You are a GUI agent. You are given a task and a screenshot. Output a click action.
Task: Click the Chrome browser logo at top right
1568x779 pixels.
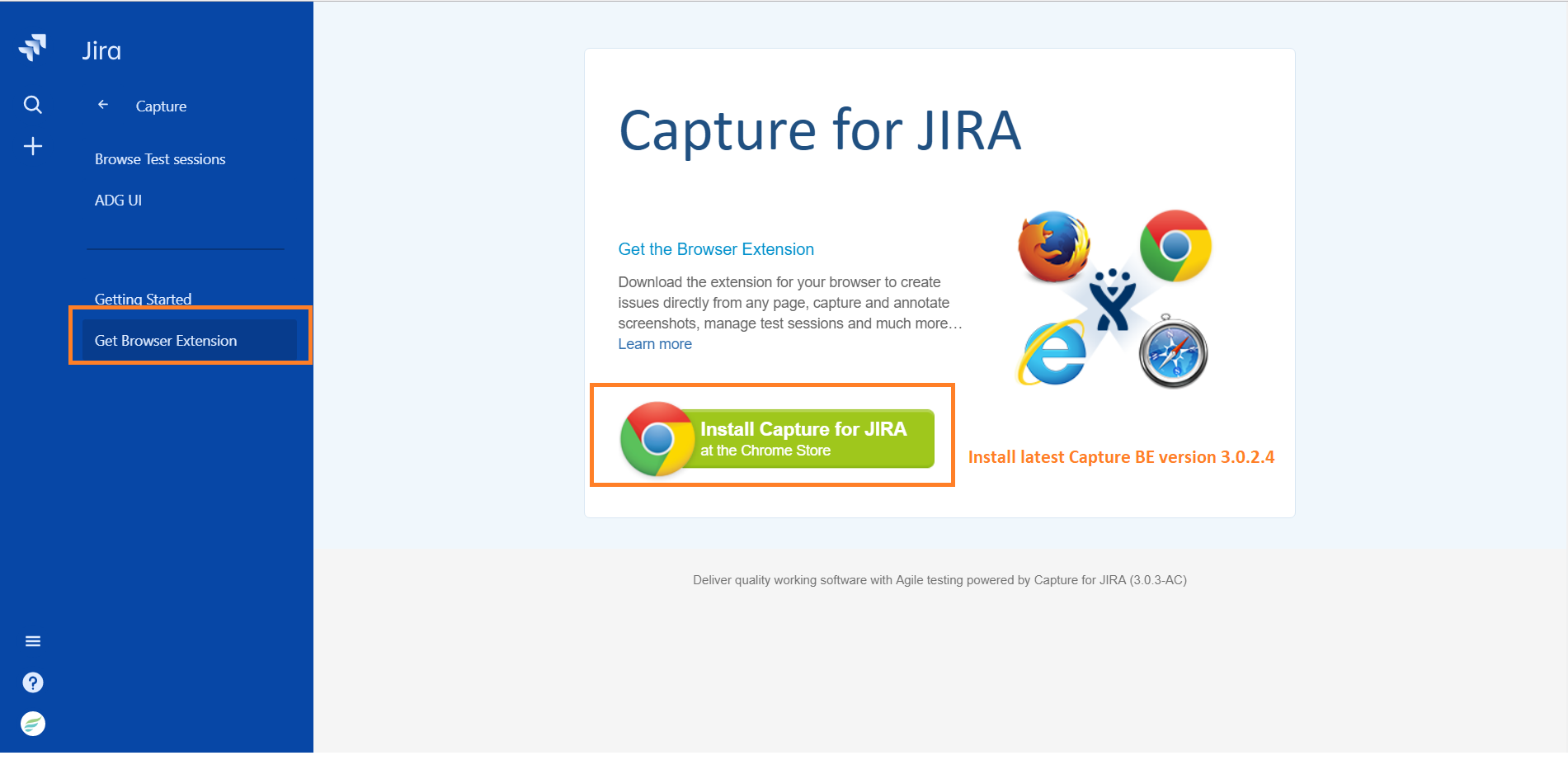click(x=1175, y=246)
